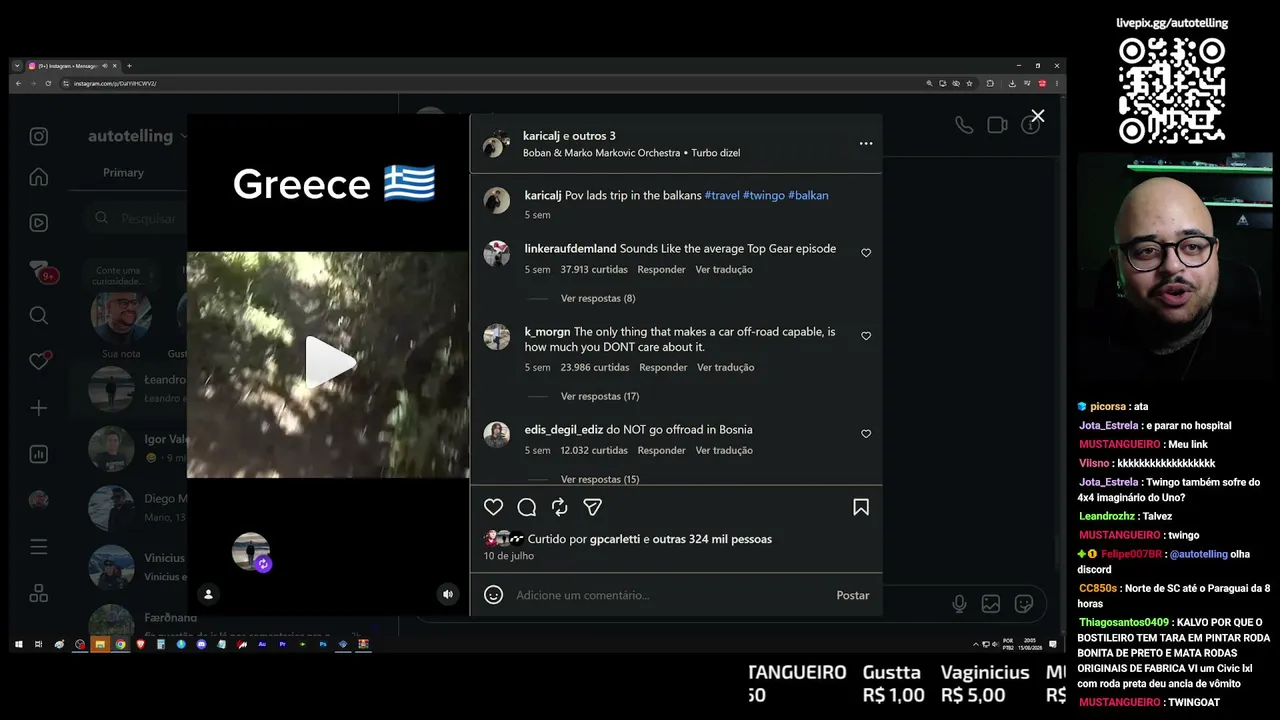Open the Chrome tab search dropdown

[17, 66]
